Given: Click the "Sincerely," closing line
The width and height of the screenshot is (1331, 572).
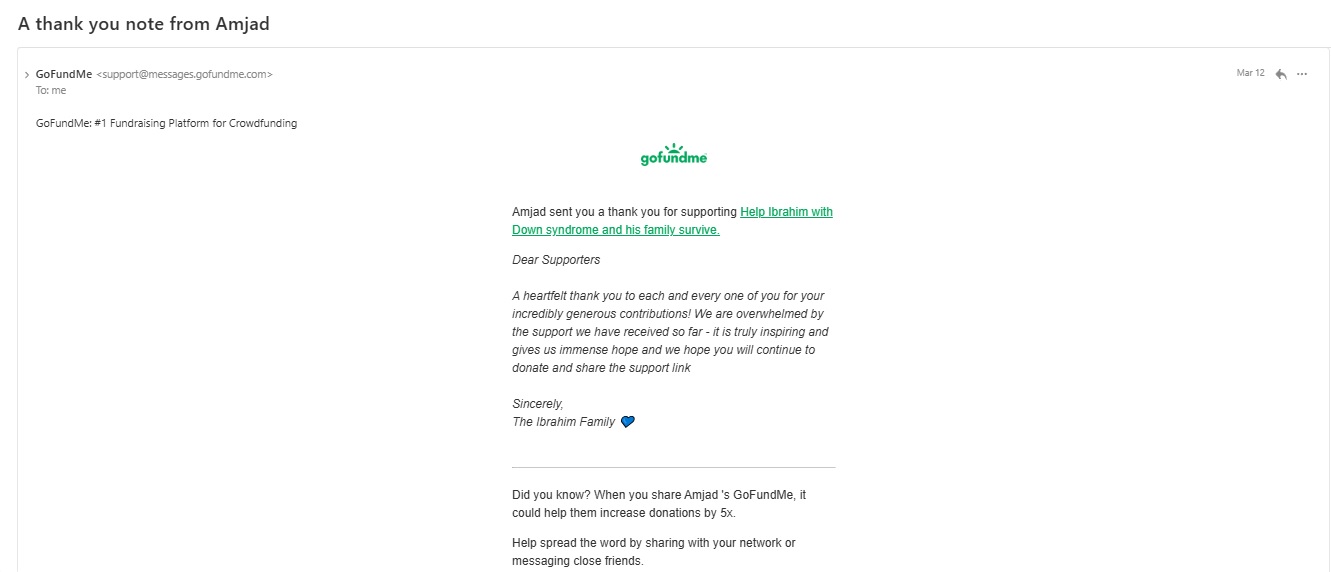Looking at the screenshot, I should [x=538, y=404].
